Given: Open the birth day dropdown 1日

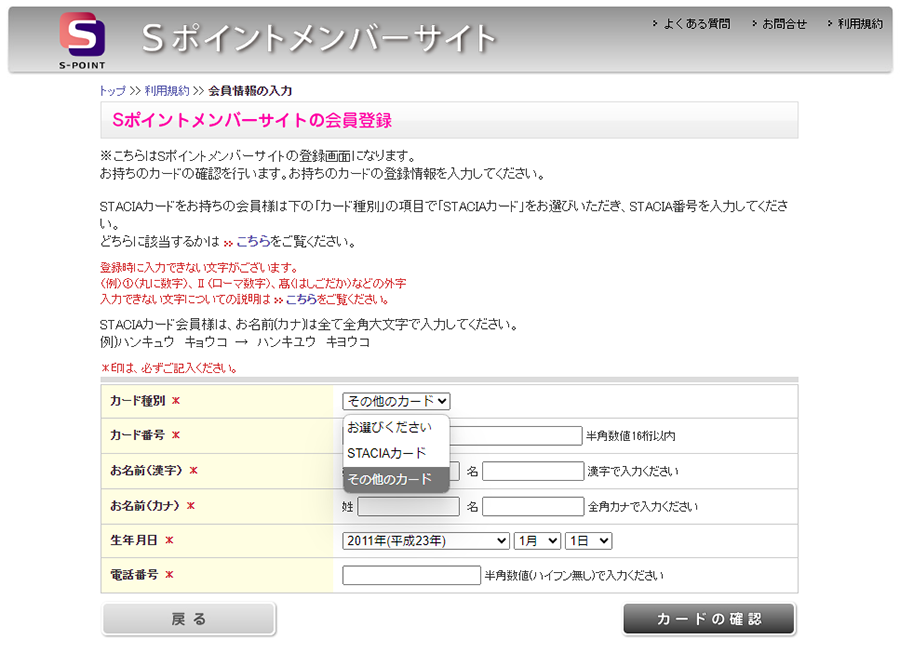Looking at the screenshot, I should [x=588, y=541].
